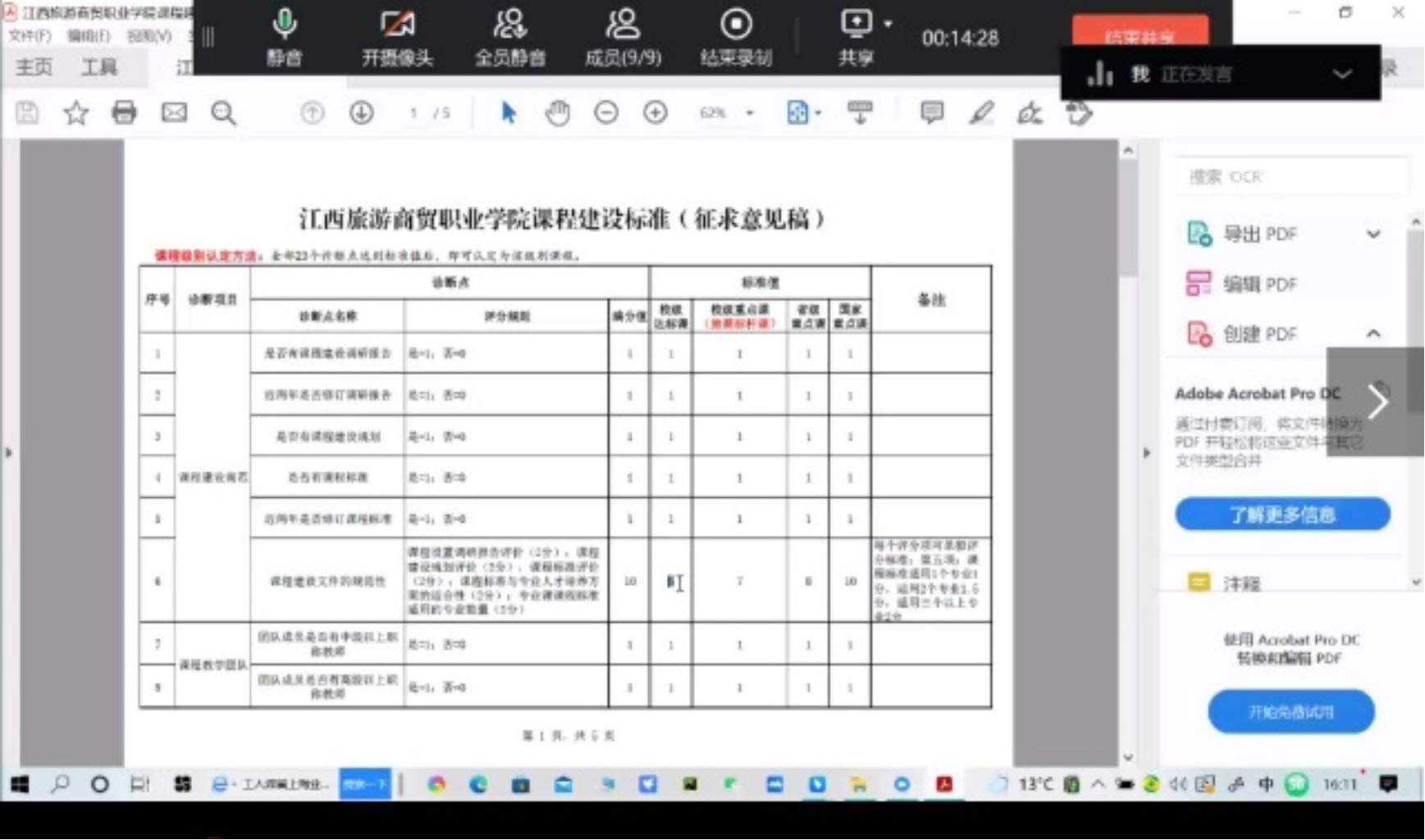Open the 视图(V) menu
The height and width of the screenshot is (840, 1425).
click(x=149, y=35)
